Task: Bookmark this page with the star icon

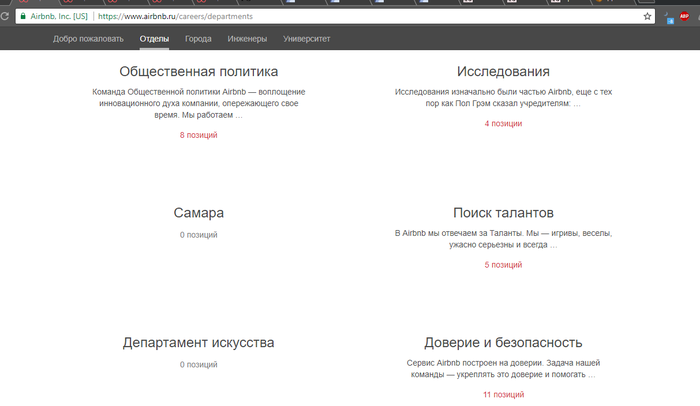Action: (647, 17)
